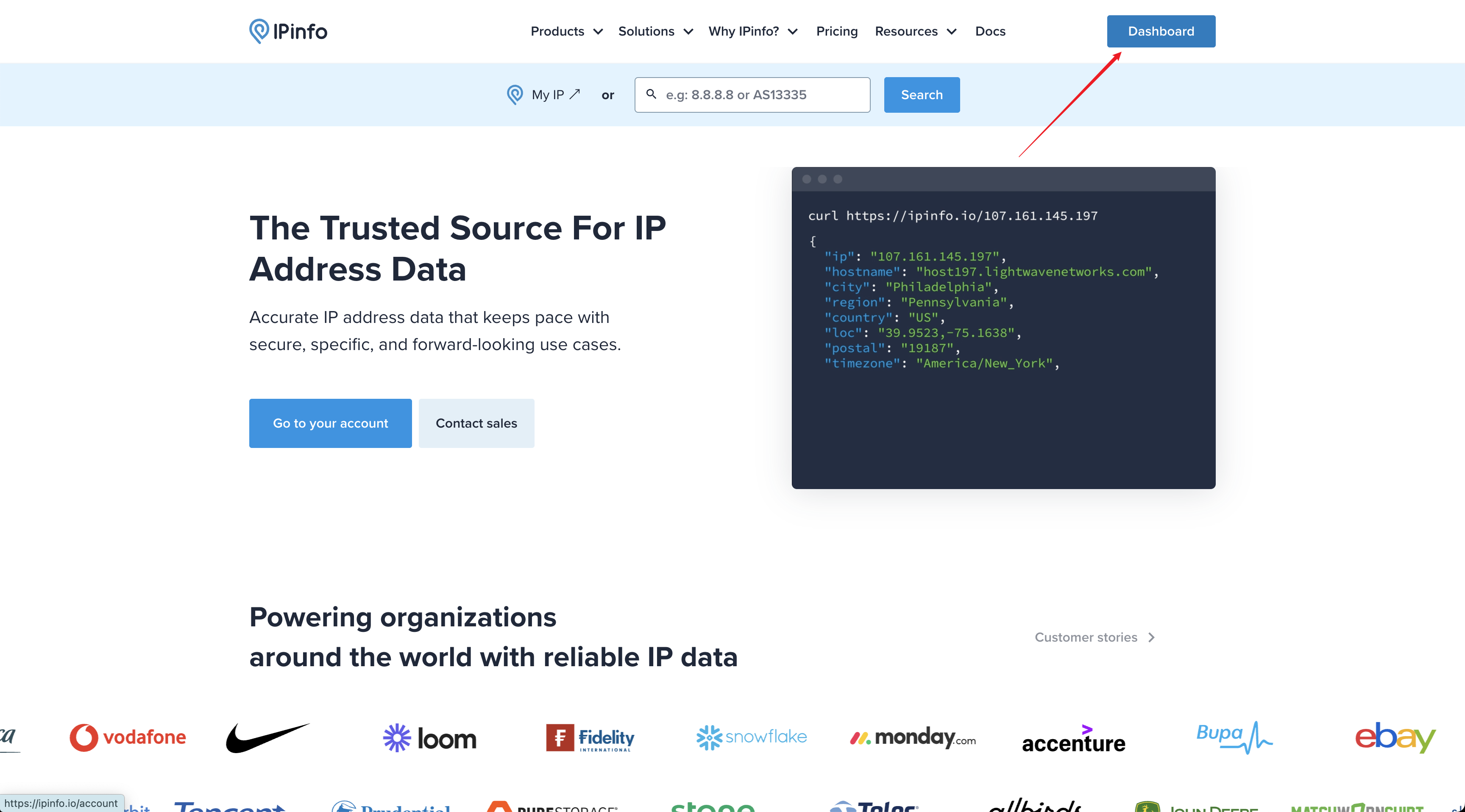Click the vodafone logo
The height and width of the screenshot is (812, 1465).
click(128, 737)
